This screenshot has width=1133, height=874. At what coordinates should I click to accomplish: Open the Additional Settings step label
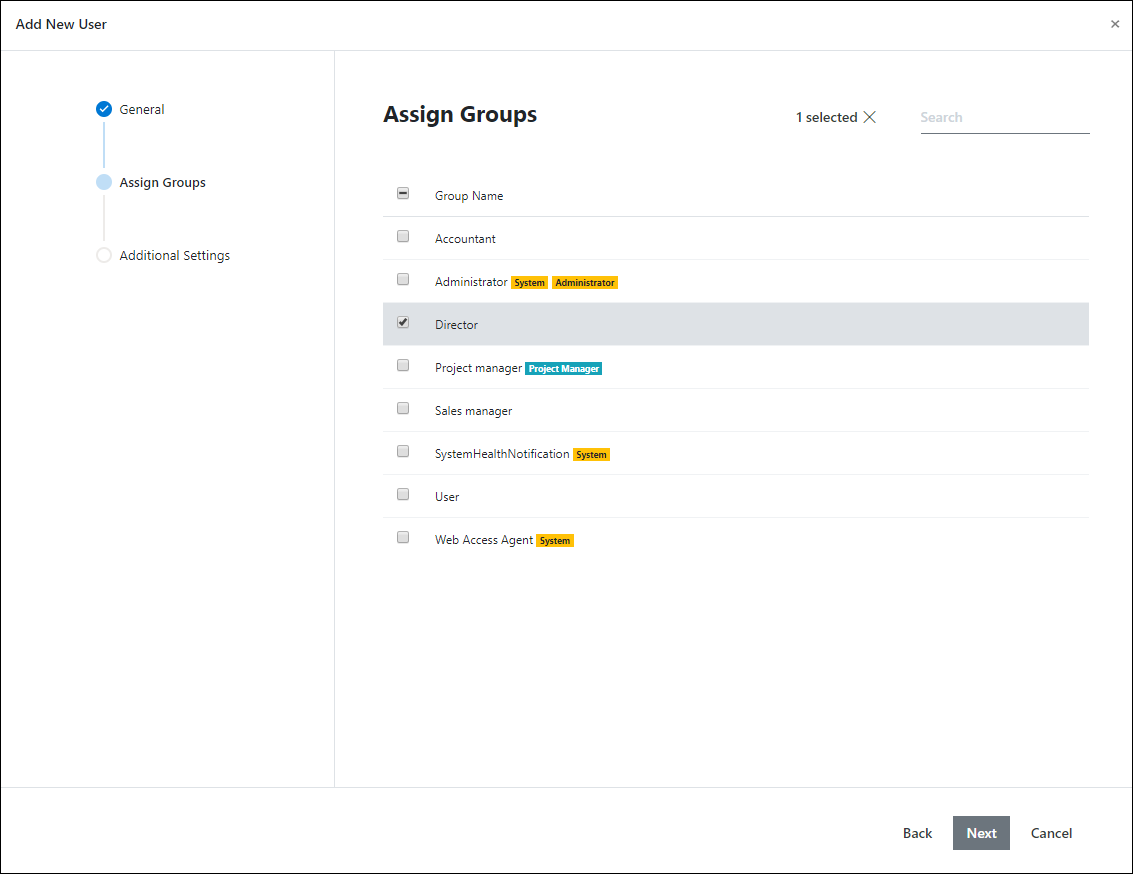175,256
